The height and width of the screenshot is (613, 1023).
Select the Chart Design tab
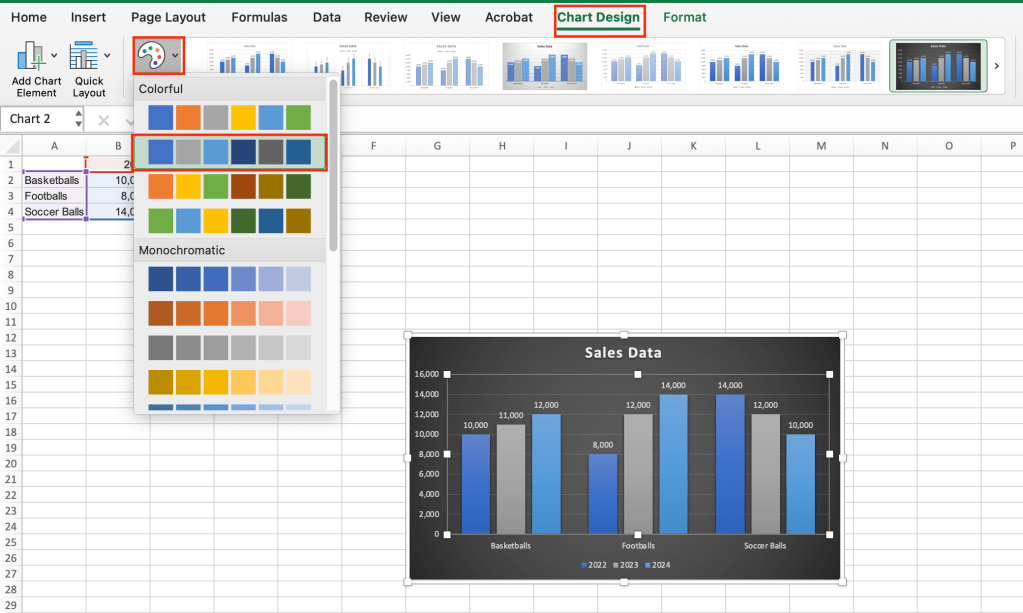(598, 18)
